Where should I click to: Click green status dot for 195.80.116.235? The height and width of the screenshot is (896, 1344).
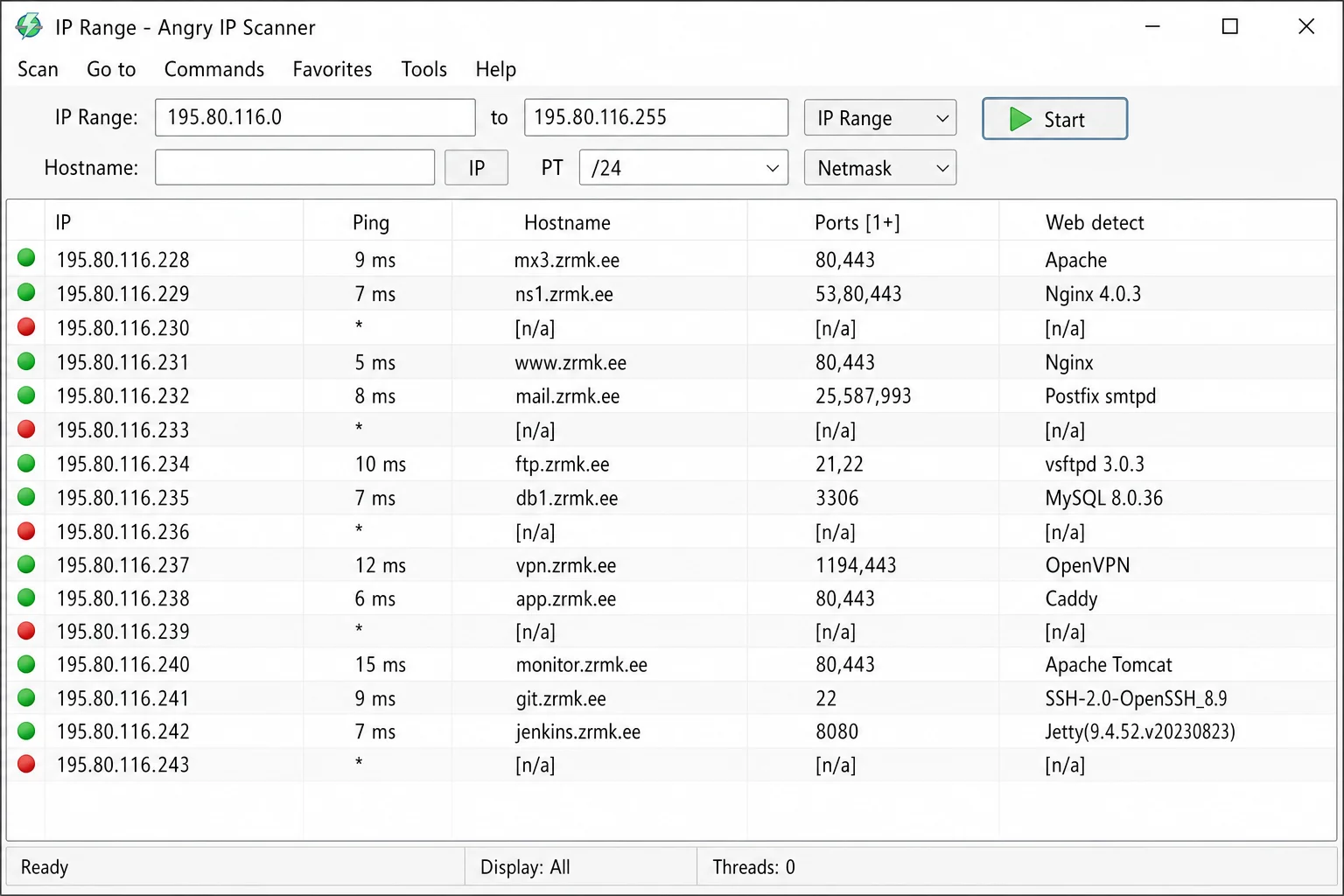(26, 496)
